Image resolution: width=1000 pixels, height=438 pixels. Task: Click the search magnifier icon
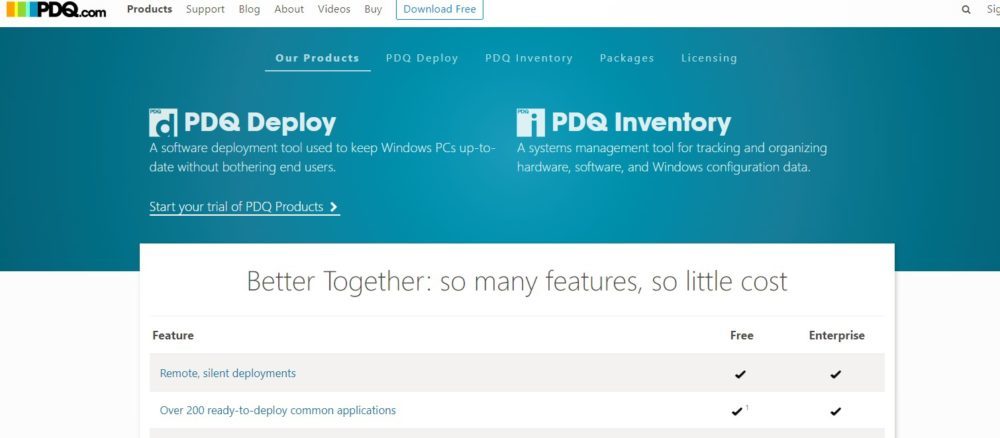pyautogui.click(x=966, y=10)
